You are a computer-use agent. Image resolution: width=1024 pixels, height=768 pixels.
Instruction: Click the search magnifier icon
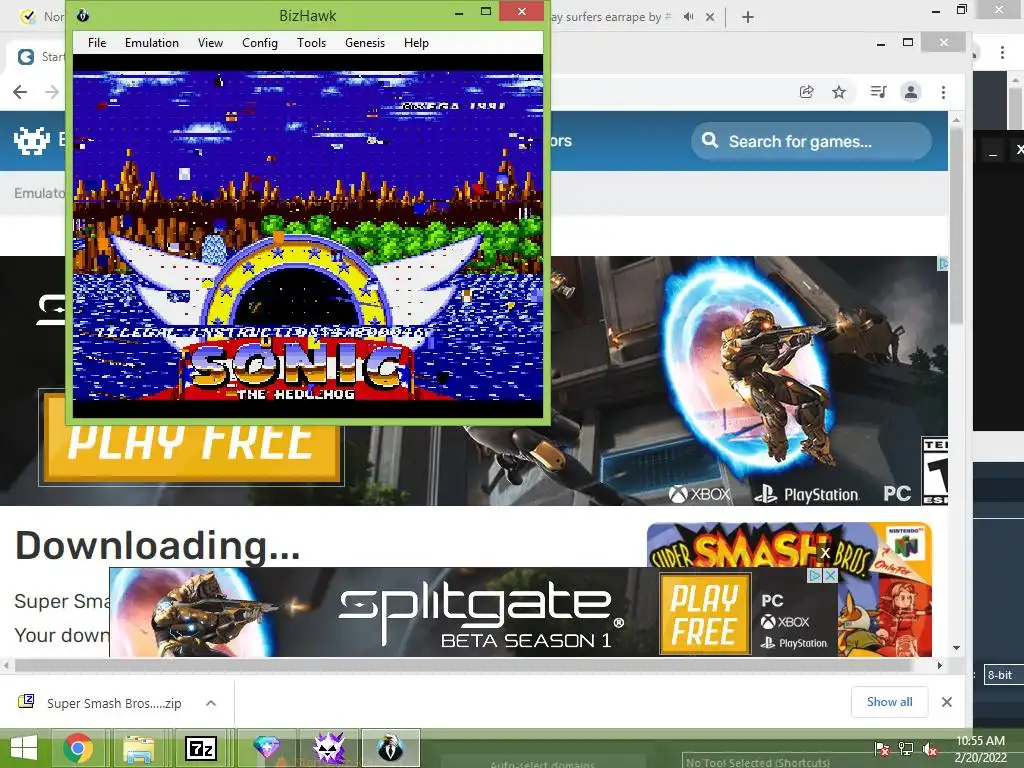click(710, 140)
